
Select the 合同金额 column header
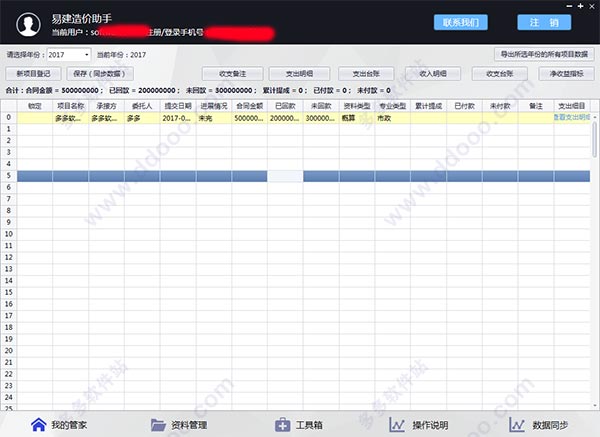(x=249, y=106)
